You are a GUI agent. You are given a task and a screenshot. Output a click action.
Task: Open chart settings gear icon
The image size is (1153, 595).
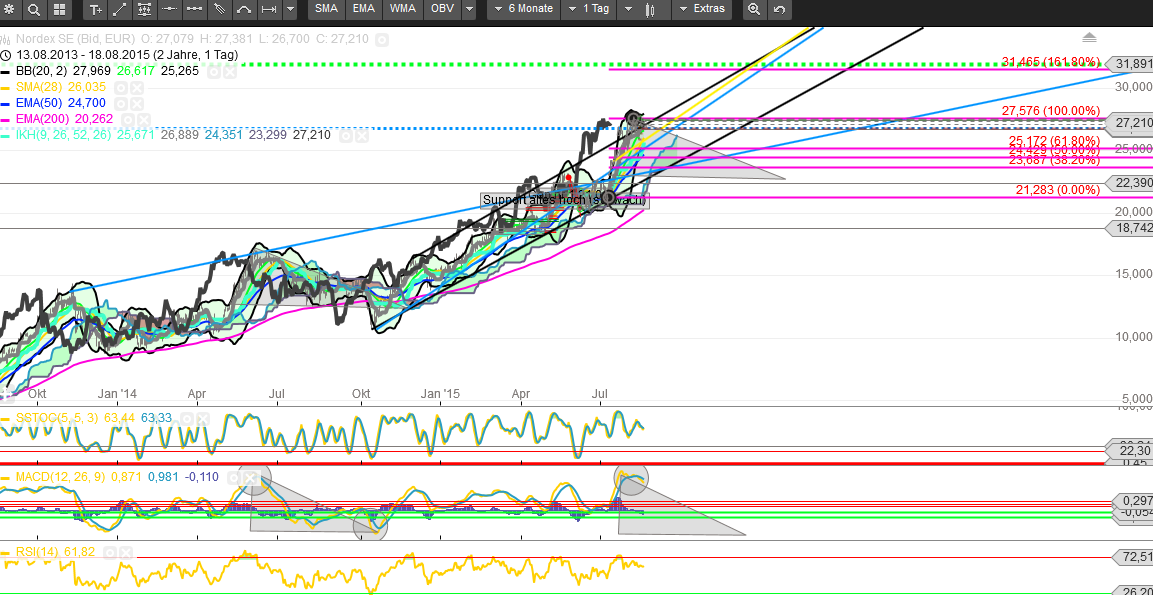point(10,10)
